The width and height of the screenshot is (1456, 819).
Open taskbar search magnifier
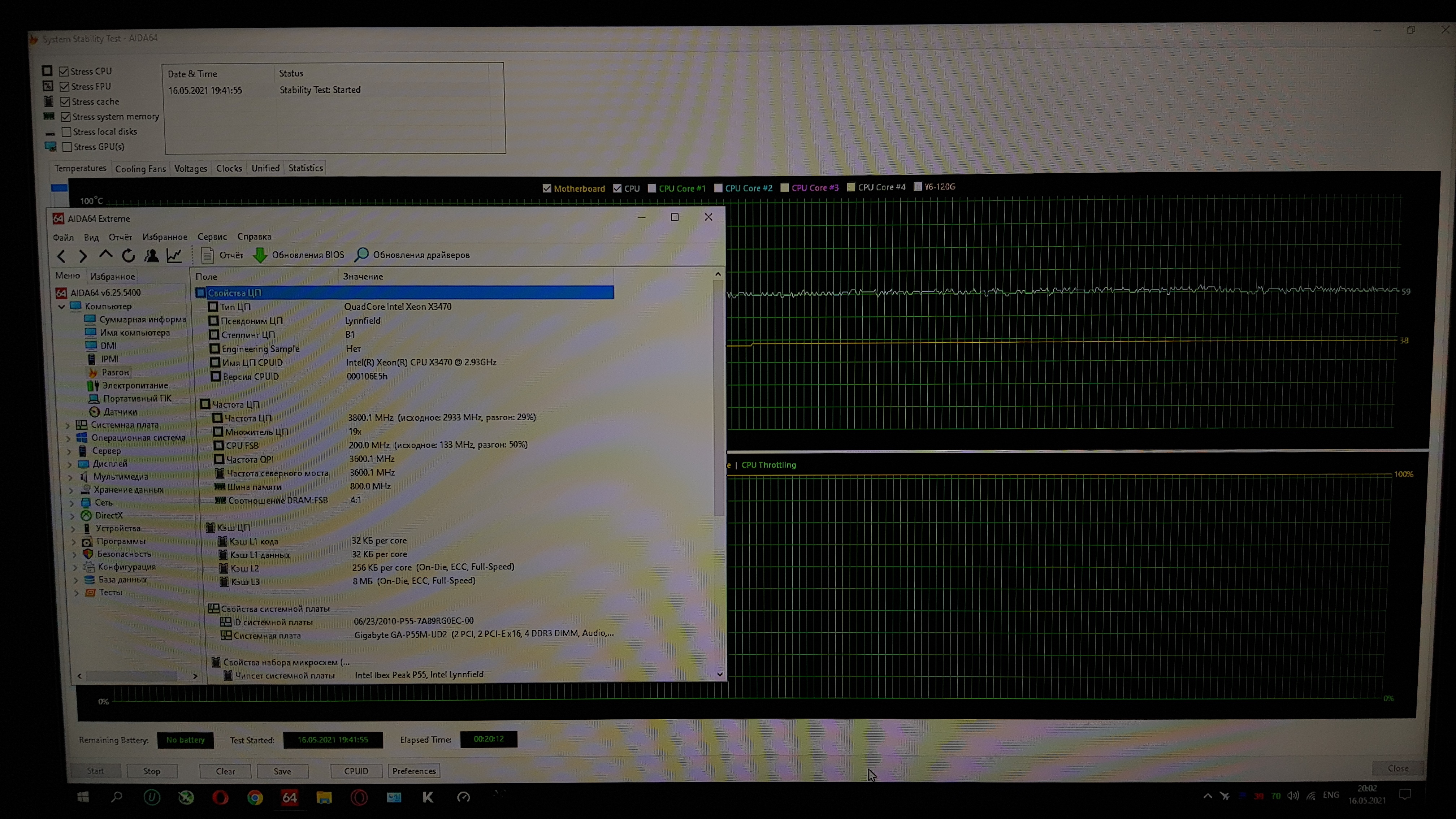[117, 797]
